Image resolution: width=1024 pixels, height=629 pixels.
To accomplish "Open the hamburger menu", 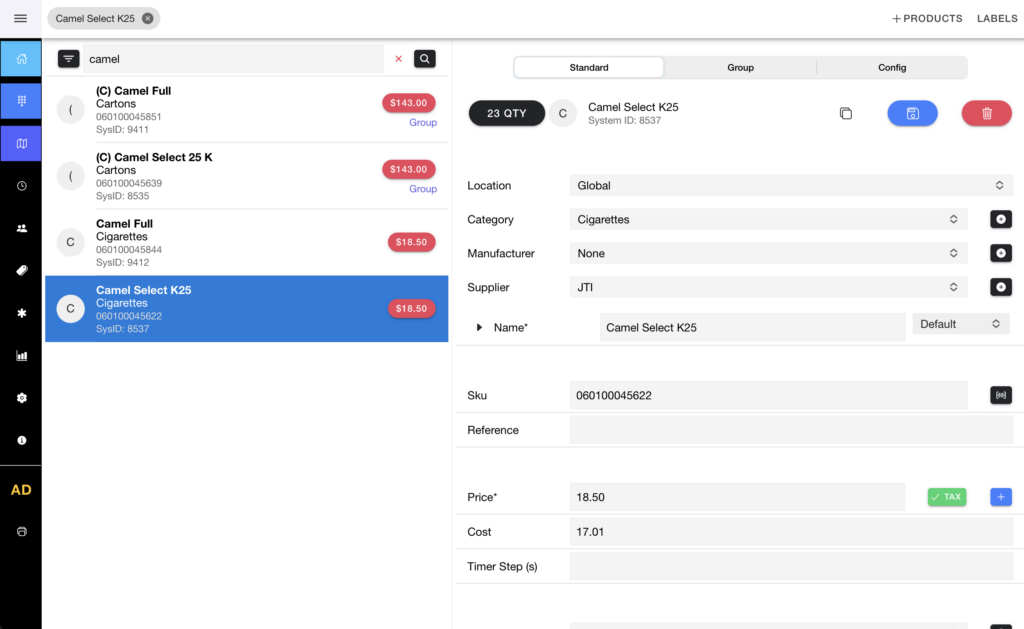I will click(20, 18).
